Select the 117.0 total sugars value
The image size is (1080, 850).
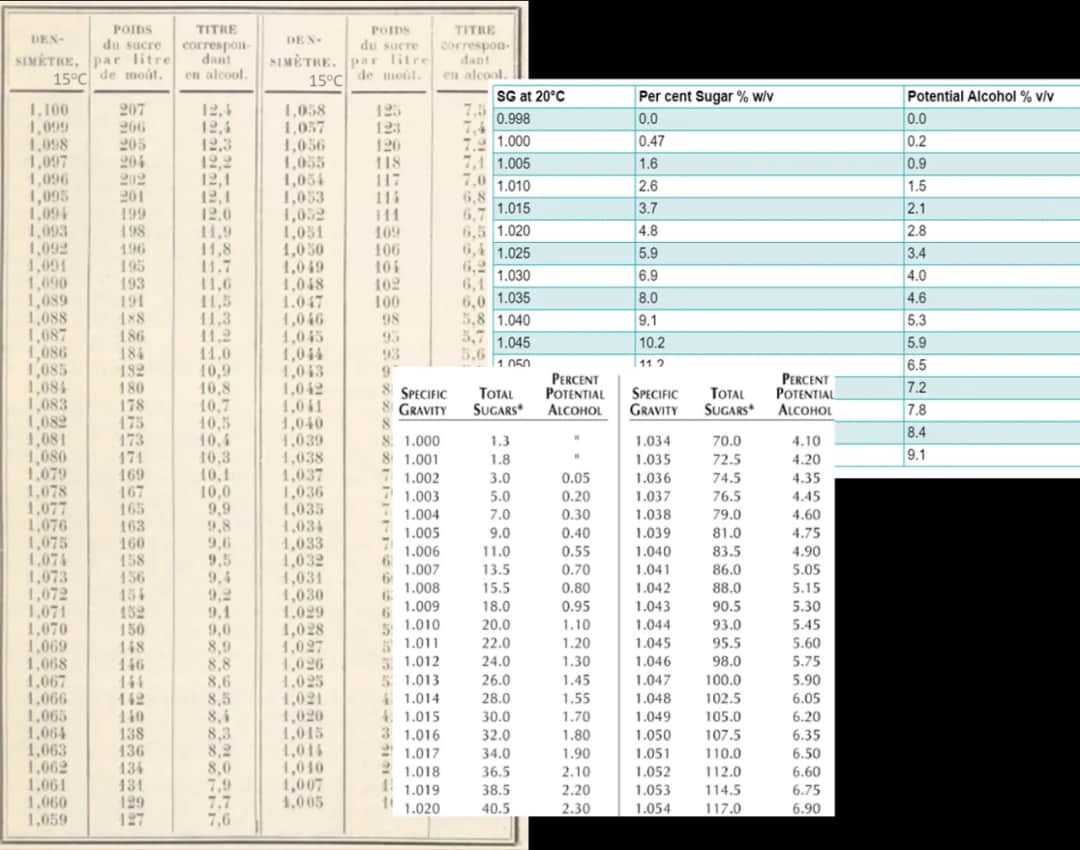pos(726,809)
